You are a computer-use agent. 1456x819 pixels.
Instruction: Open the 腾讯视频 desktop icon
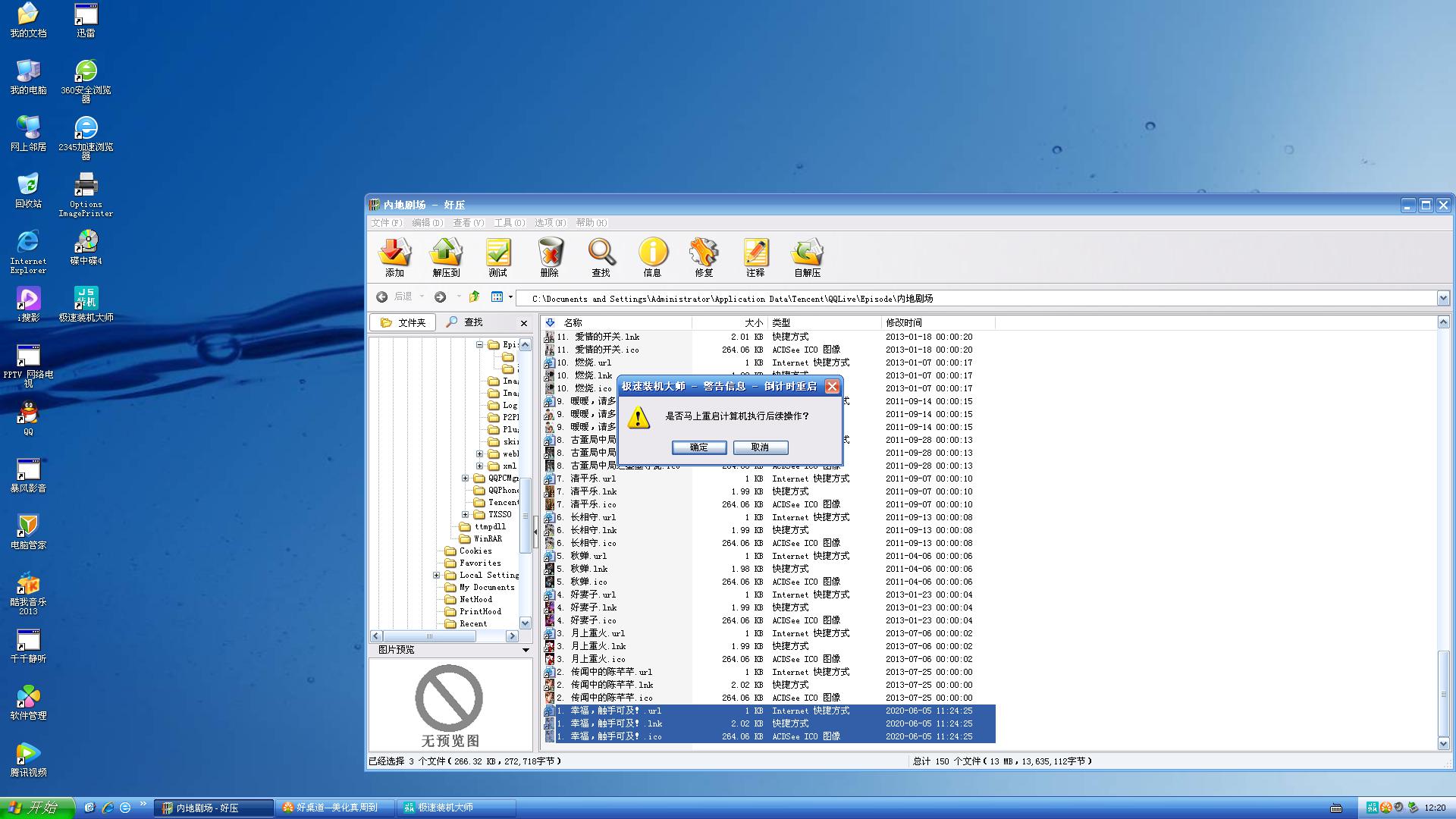tap(28, 759)
